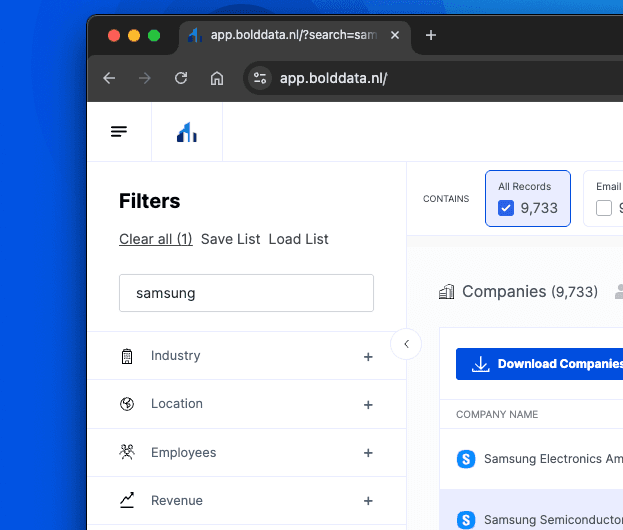Expand the Revenue filter

[368, 501]
